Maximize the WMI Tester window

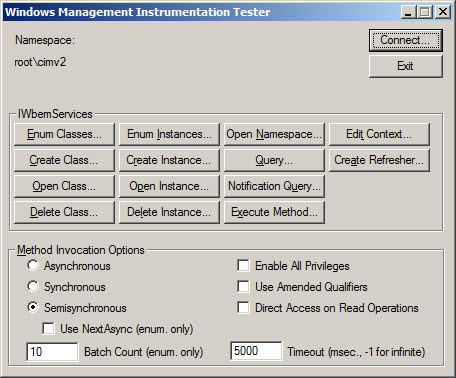[x=425, y=12]
